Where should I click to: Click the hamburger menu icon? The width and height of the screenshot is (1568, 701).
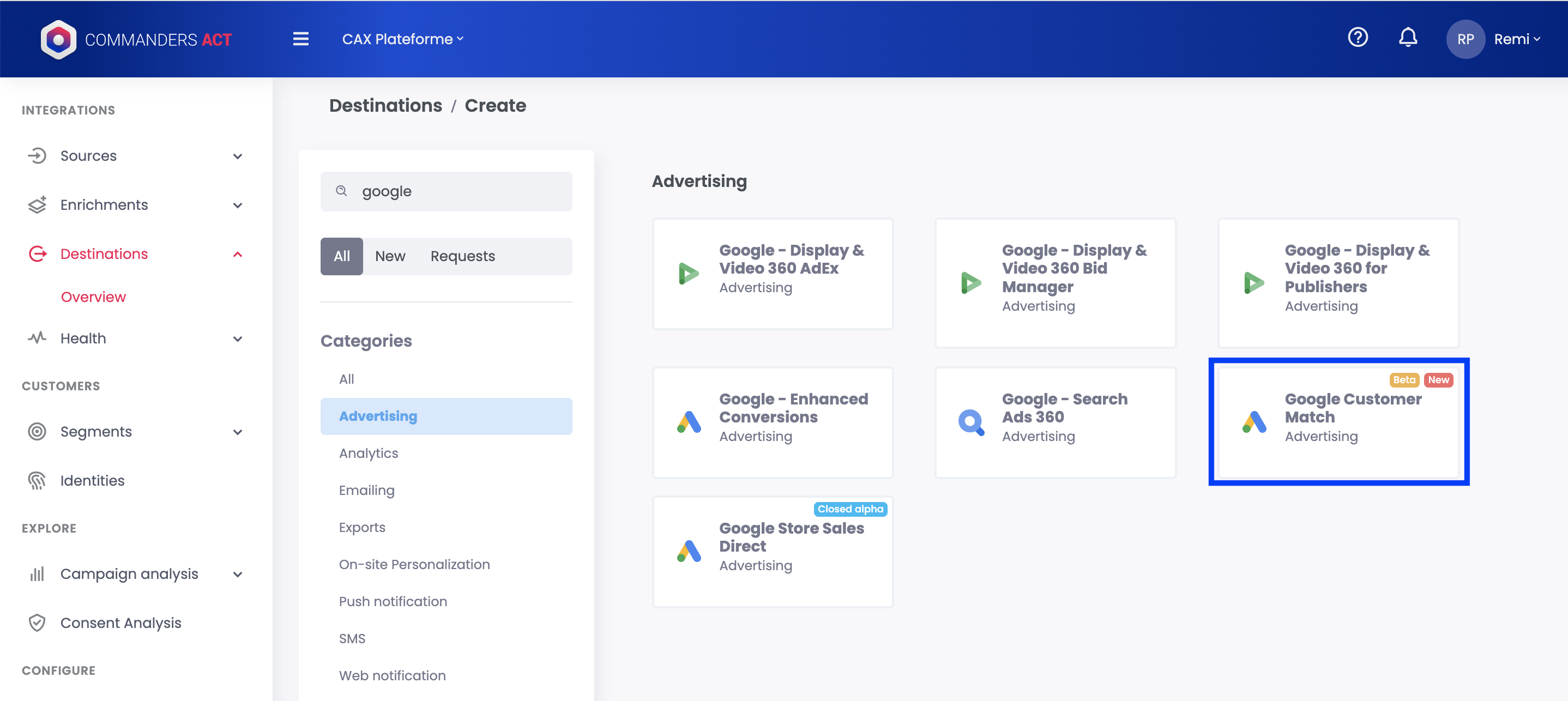301,39
